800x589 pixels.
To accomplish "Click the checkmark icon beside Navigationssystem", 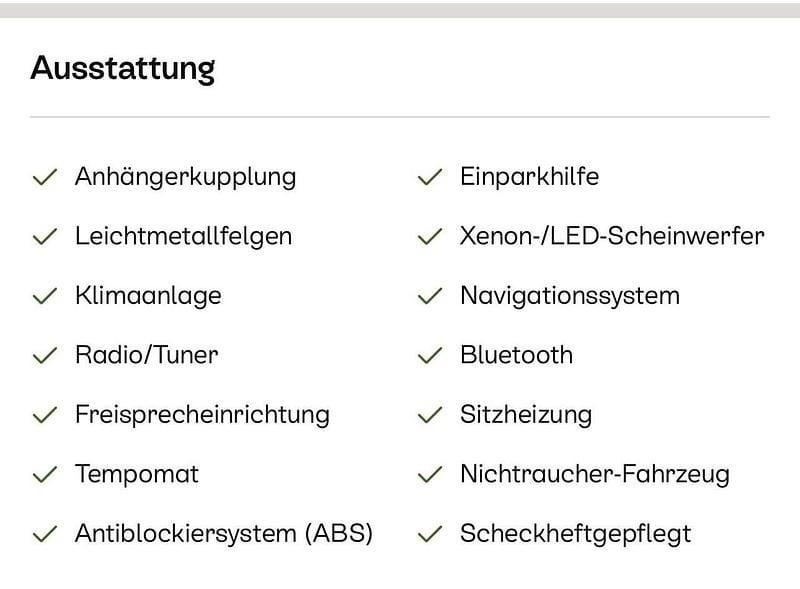I will coord(430,297).
